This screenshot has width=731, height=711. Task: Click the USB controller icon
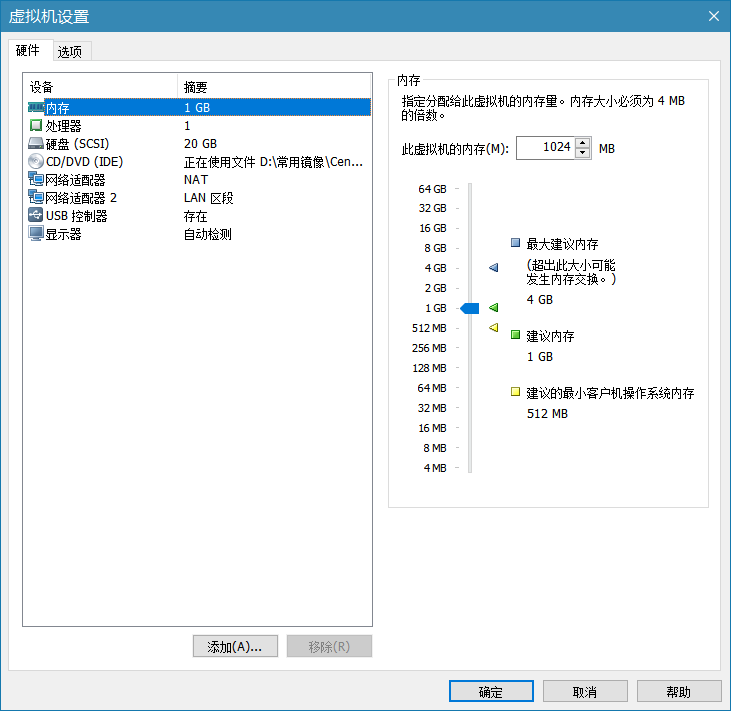[36, 215]
